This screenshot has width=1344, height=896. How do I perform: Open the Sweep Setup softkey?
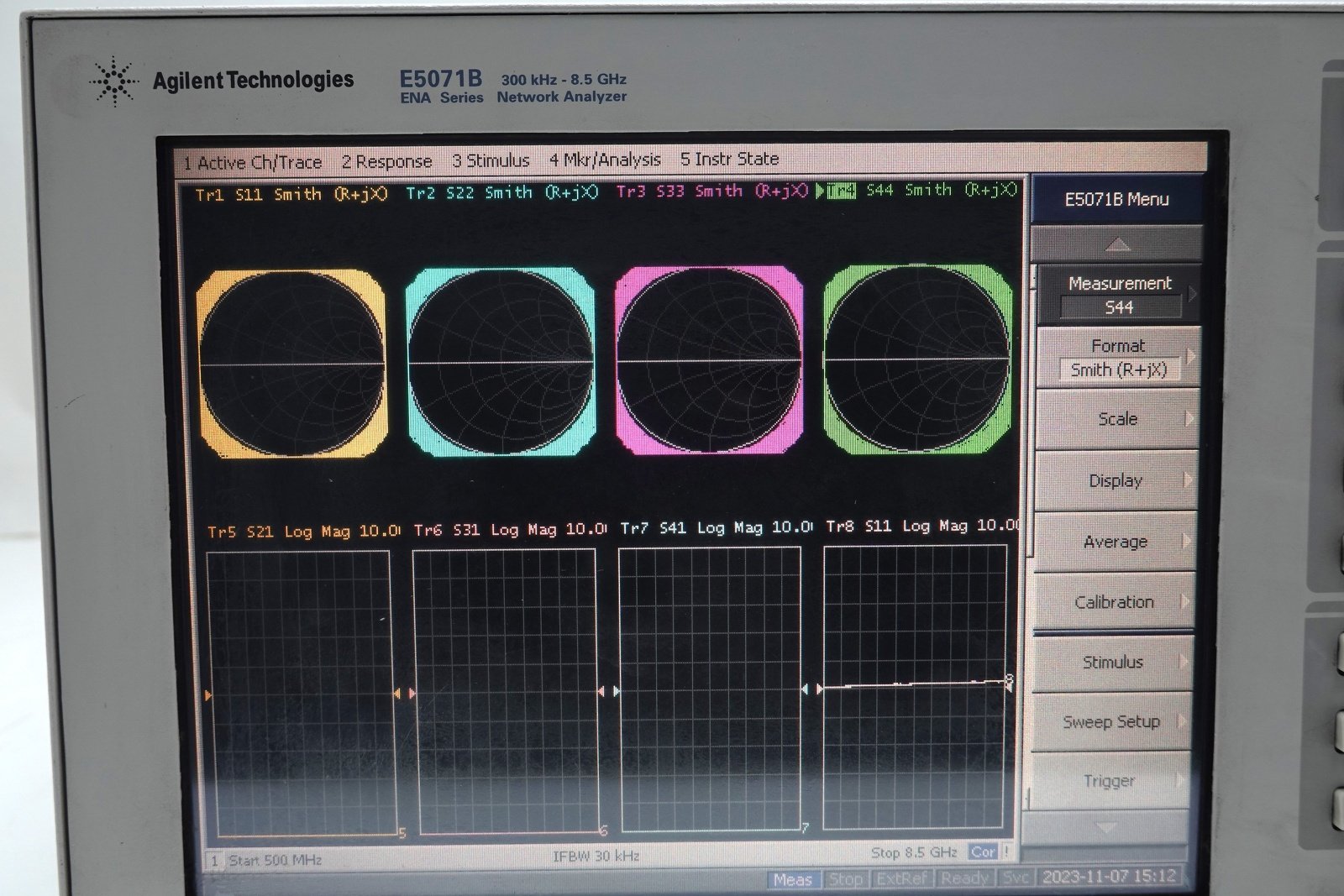[1110, 721]
